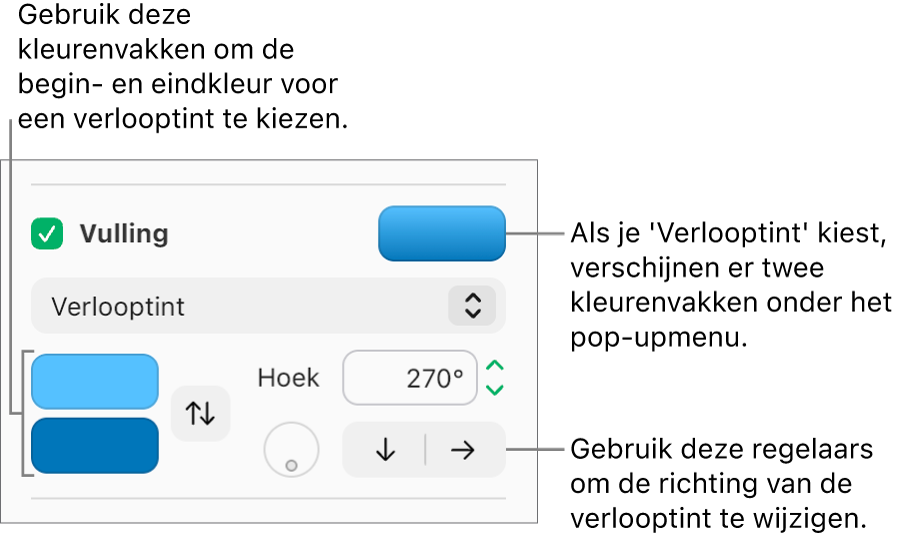Increase Hoek angle with green up arrow

coord(495,366)
